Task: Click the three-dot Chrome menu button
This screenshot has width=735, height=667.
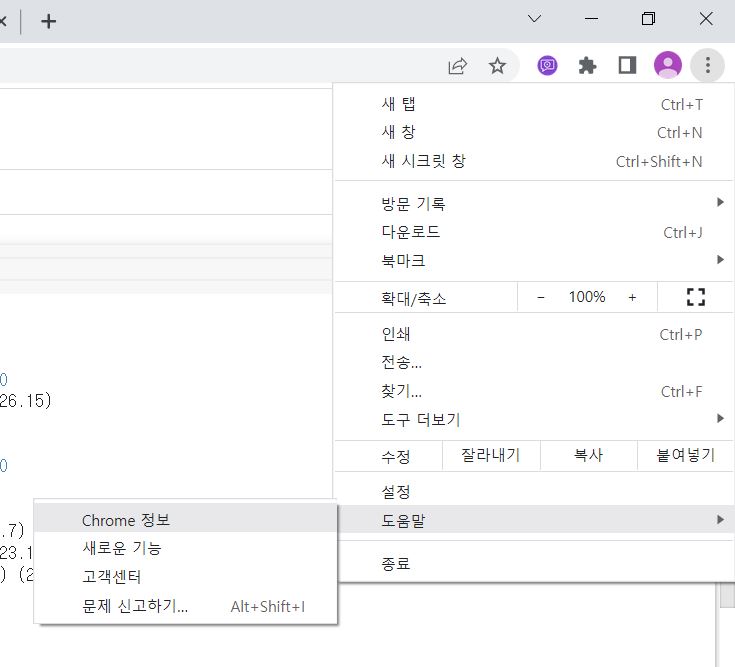Action: pos(707,65)
